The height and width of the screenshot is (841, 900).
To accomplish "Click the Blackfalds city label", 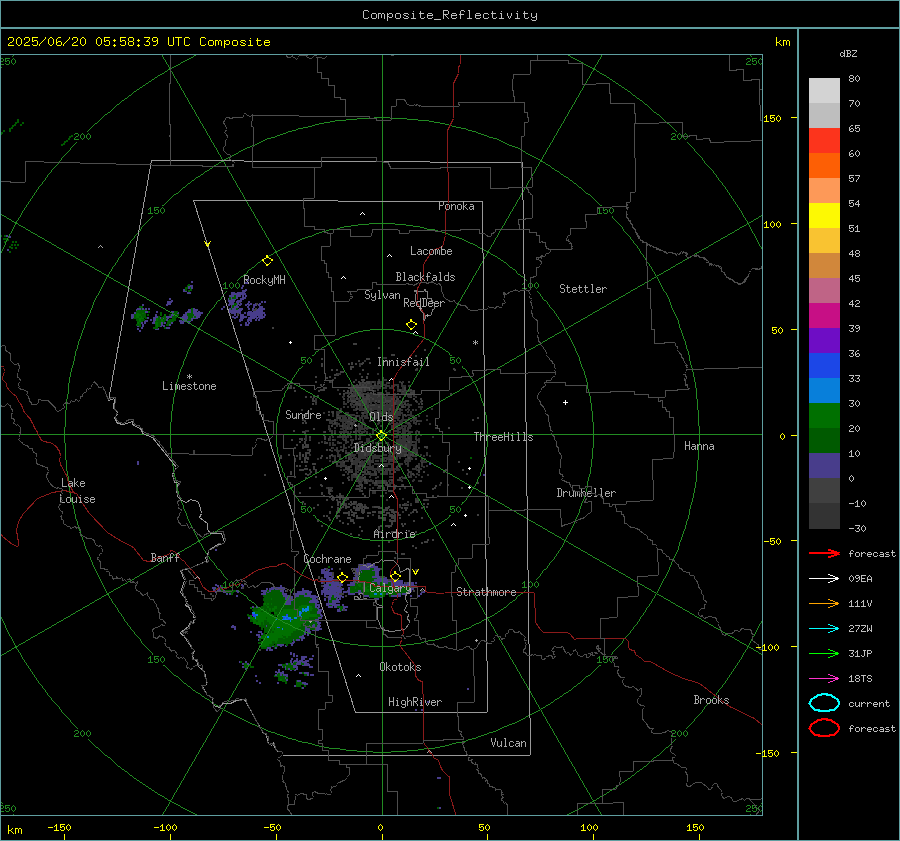I will click(425, 277).
